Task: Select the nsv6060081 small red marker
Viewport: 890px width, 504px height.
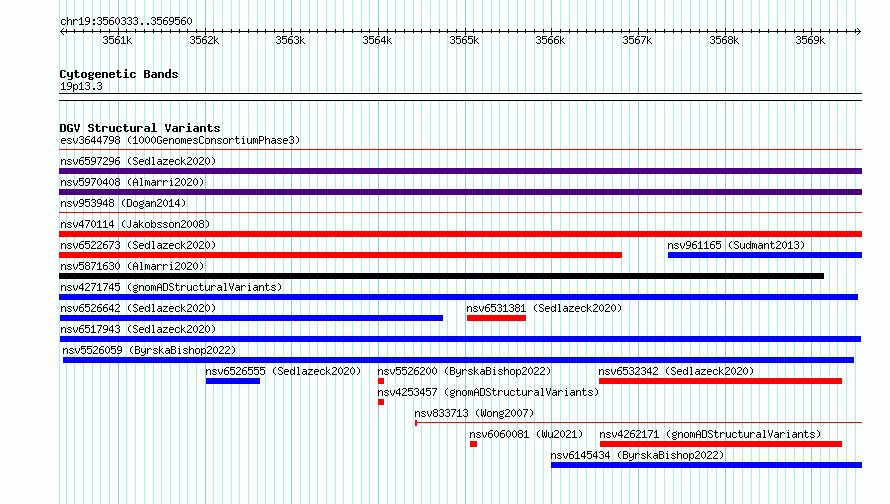Action: pos(473,444)
